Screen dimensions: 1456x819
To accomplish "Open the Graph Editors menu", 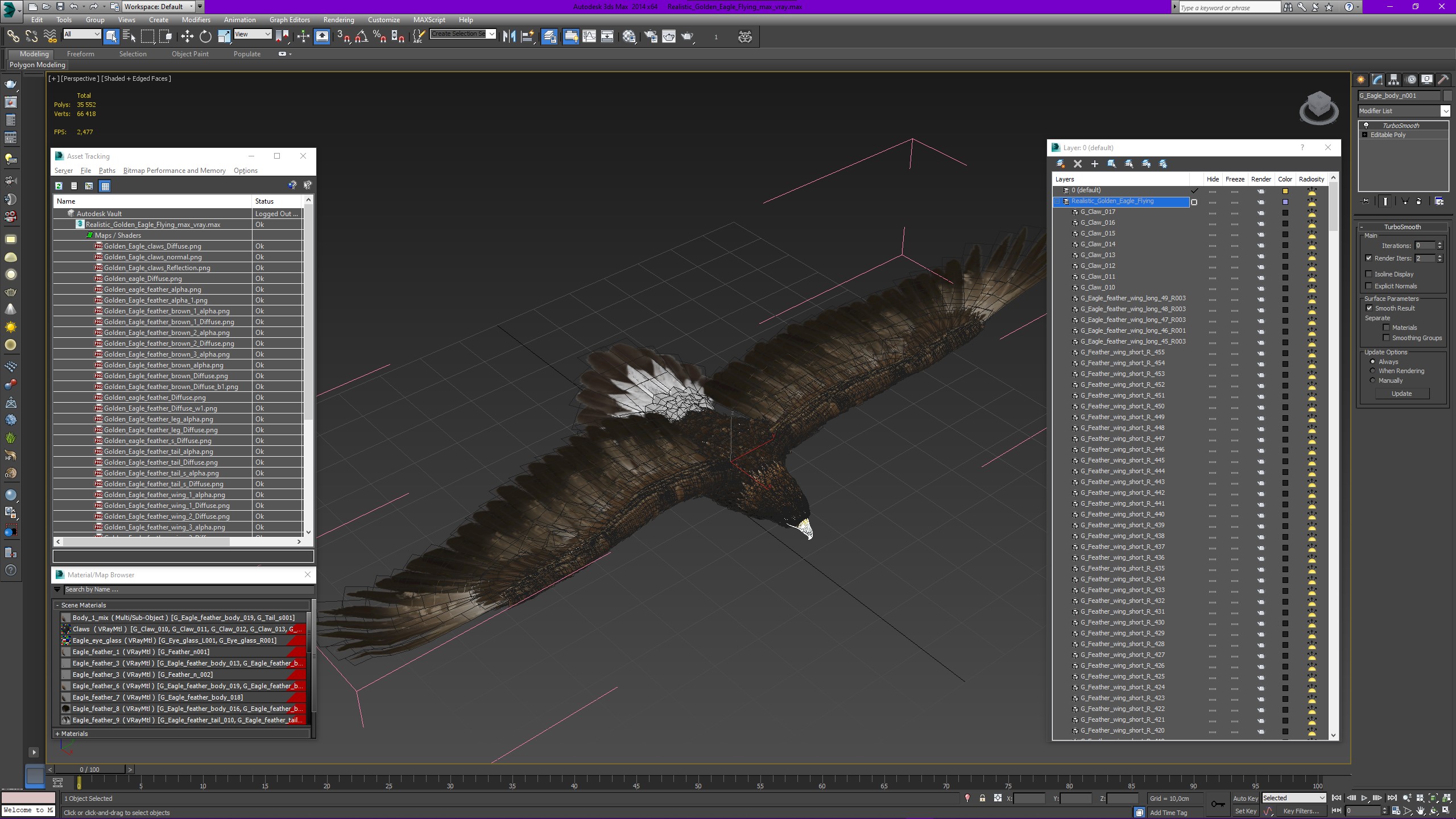I will [289, 19].
